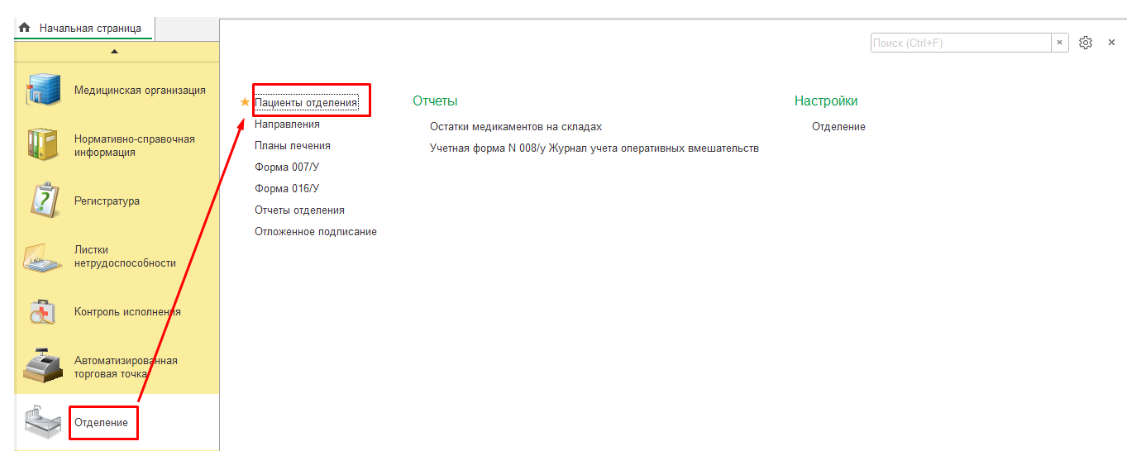Click the cash register icon
The image size is (1143, 472).
[43, 367]
